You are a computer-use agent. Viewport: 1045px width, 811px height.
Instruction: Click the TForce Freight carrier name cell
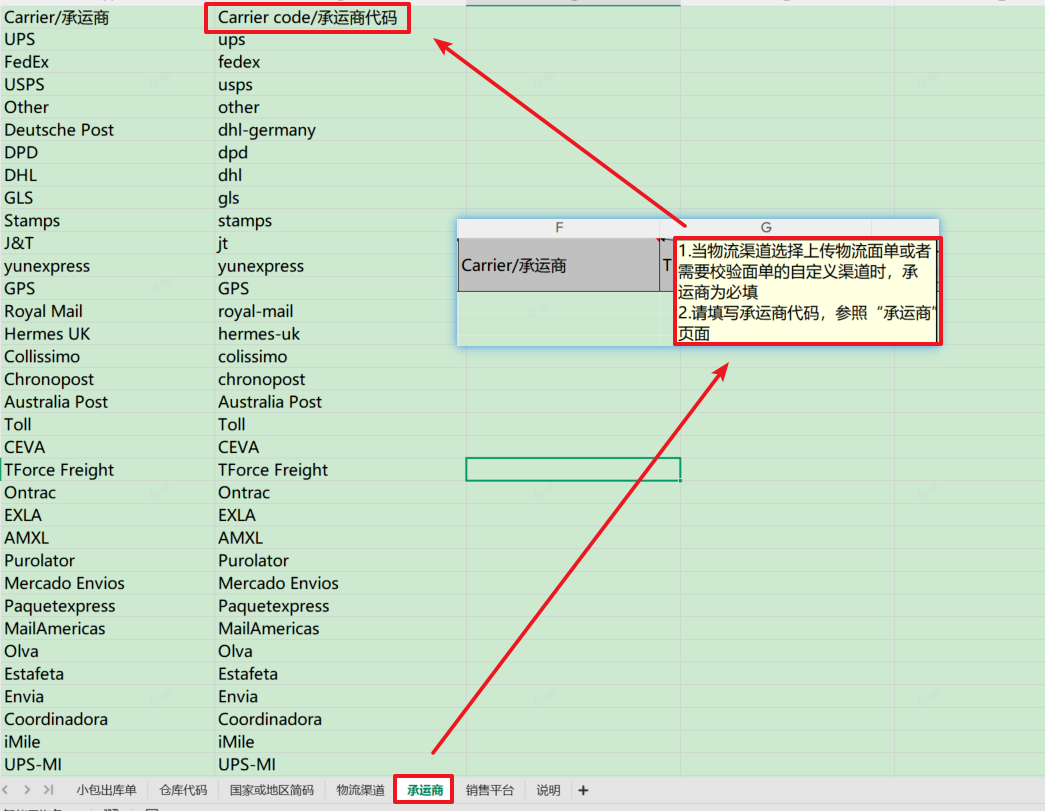pyautogui.click(x=107, y=470)
